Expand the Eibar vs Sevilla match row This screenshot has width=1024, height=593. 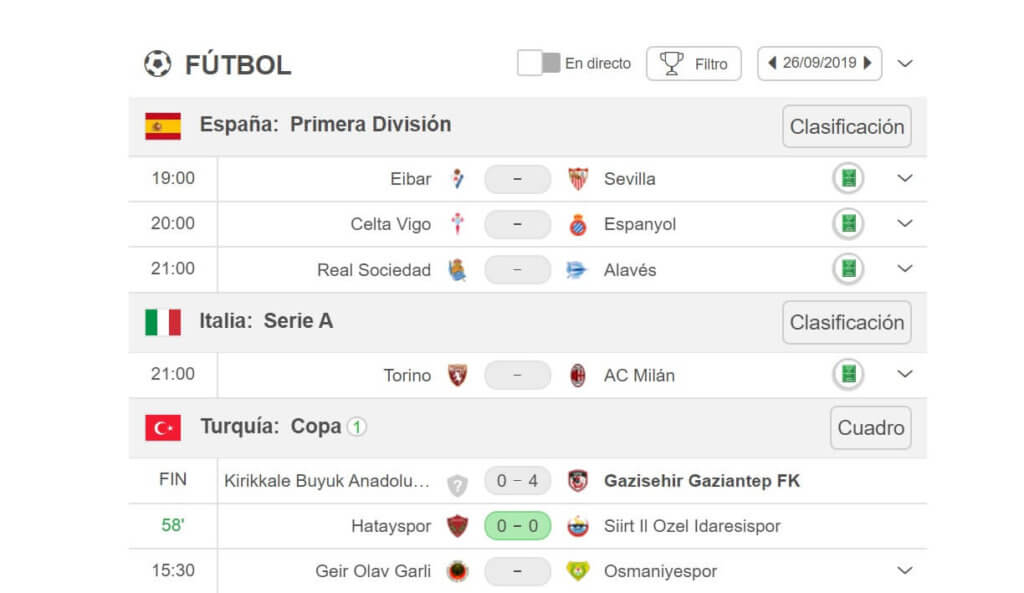click(x=905, y=179)
